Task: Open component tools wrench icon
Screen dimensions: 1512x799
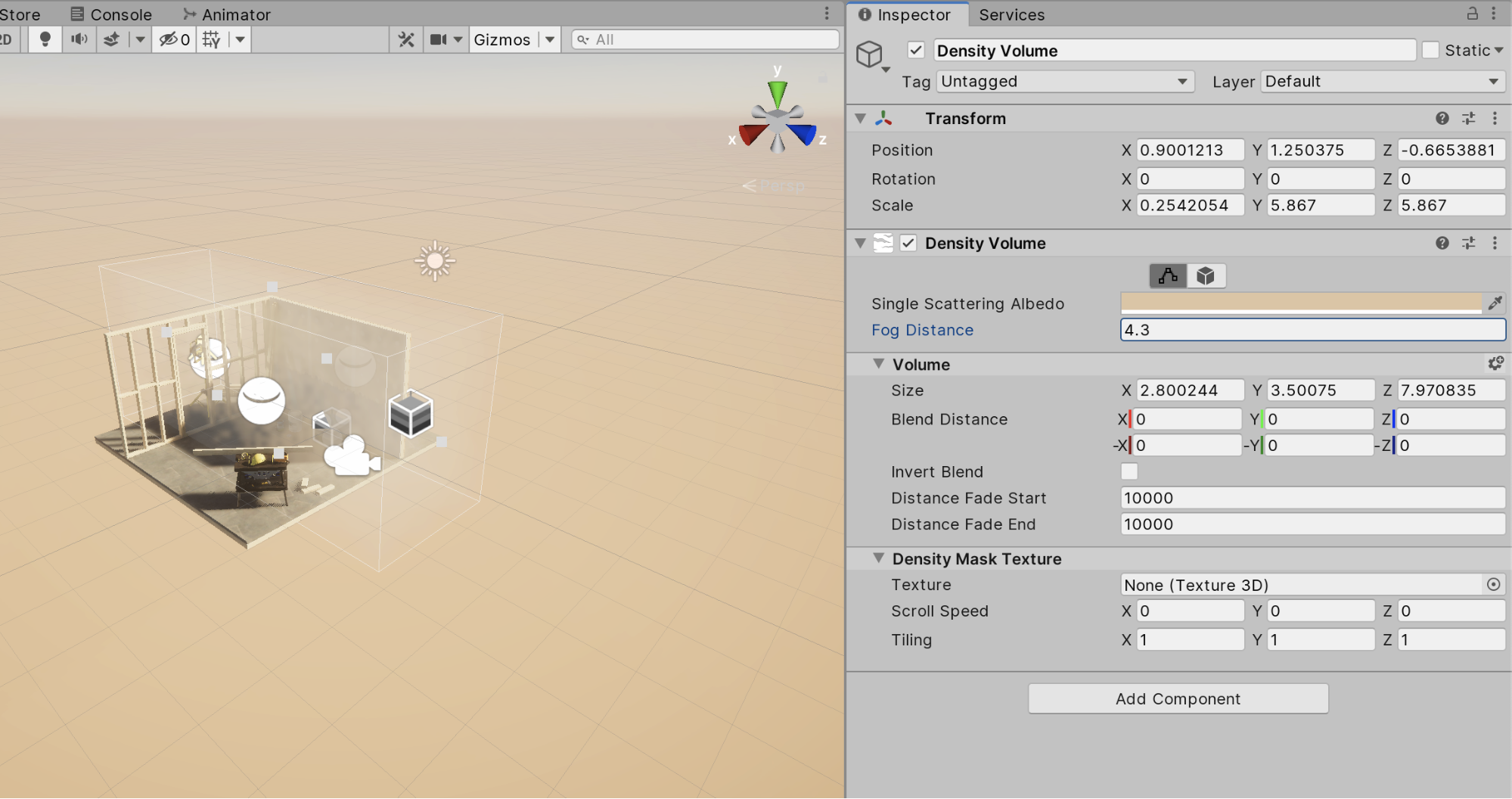Action: coord(406,39)
